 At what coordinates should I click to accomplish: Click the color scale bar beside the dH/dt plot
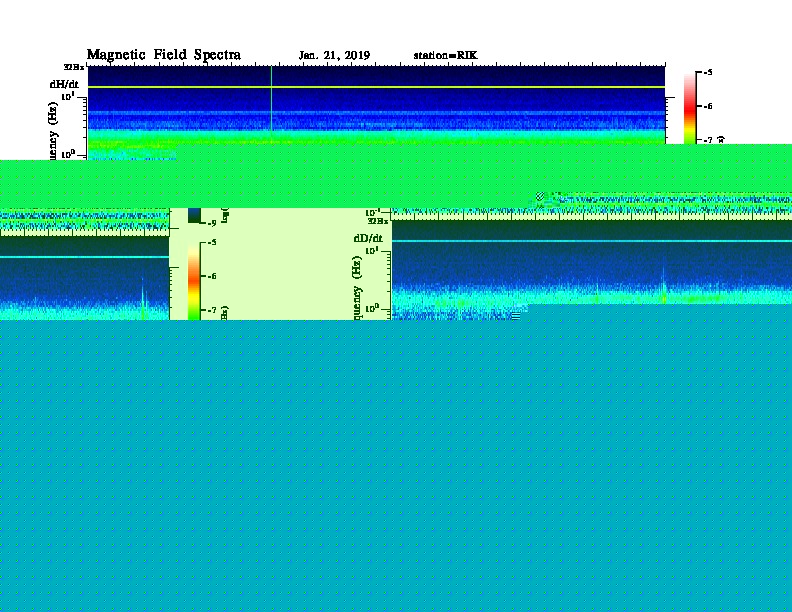tap(689, 108)
